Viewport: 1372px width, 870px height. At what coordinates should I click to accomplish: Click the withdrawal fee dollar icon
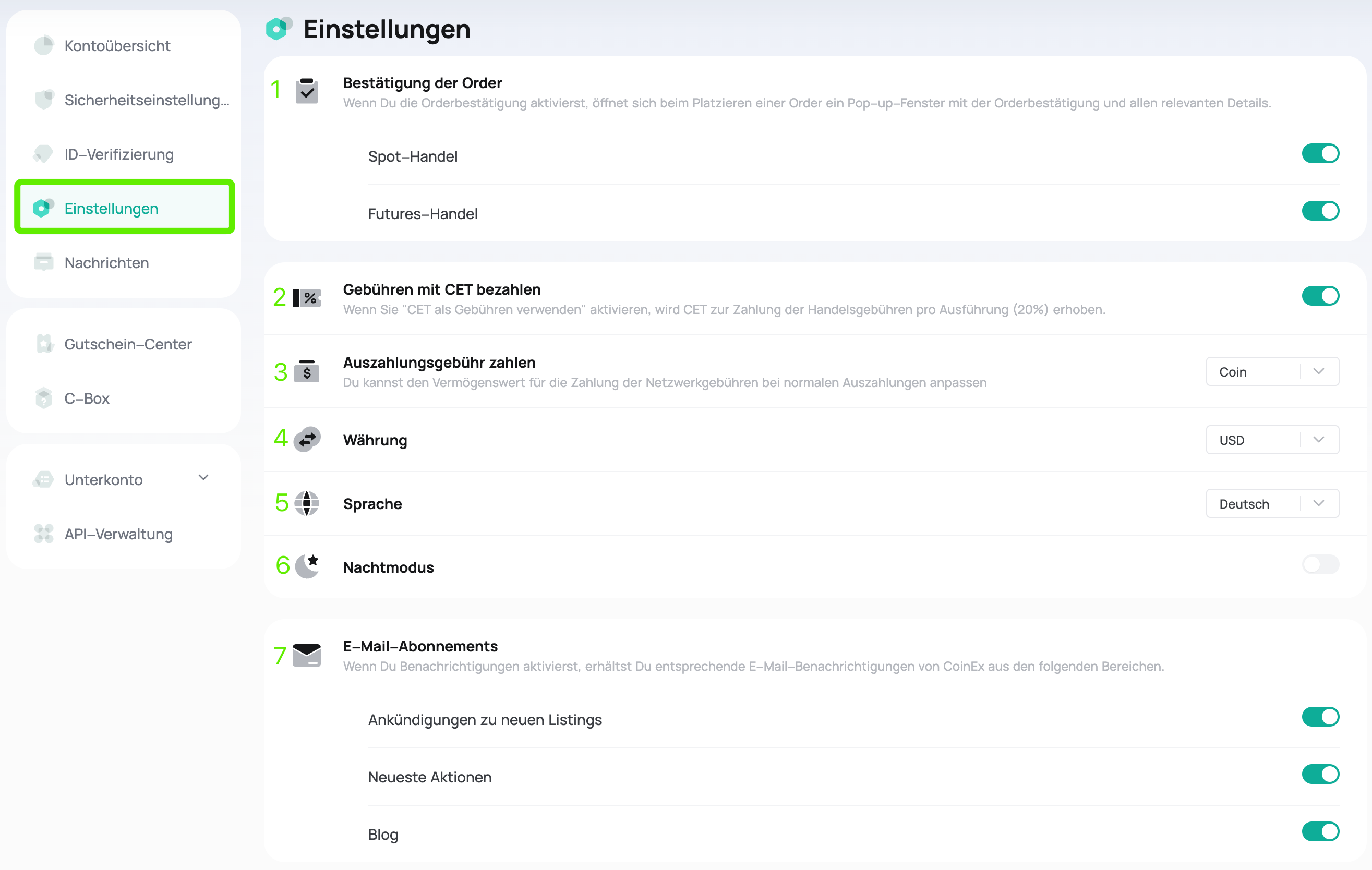(307, 371)
